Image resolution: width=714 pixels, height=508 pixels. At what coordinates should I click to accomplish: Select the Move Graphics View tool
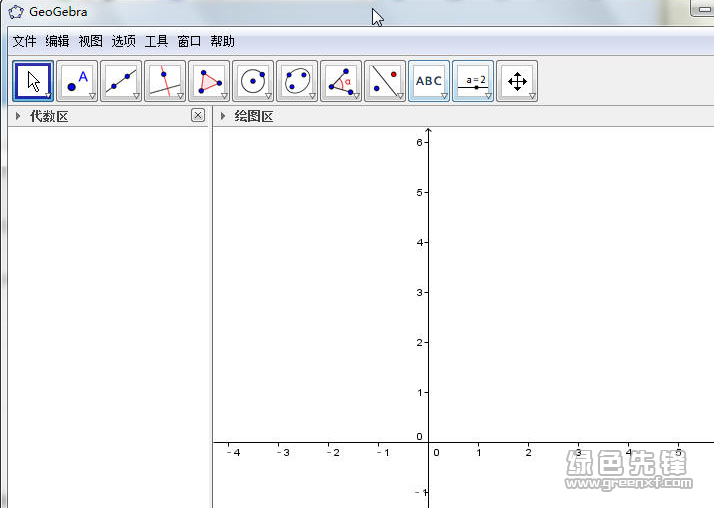[517, 81]
